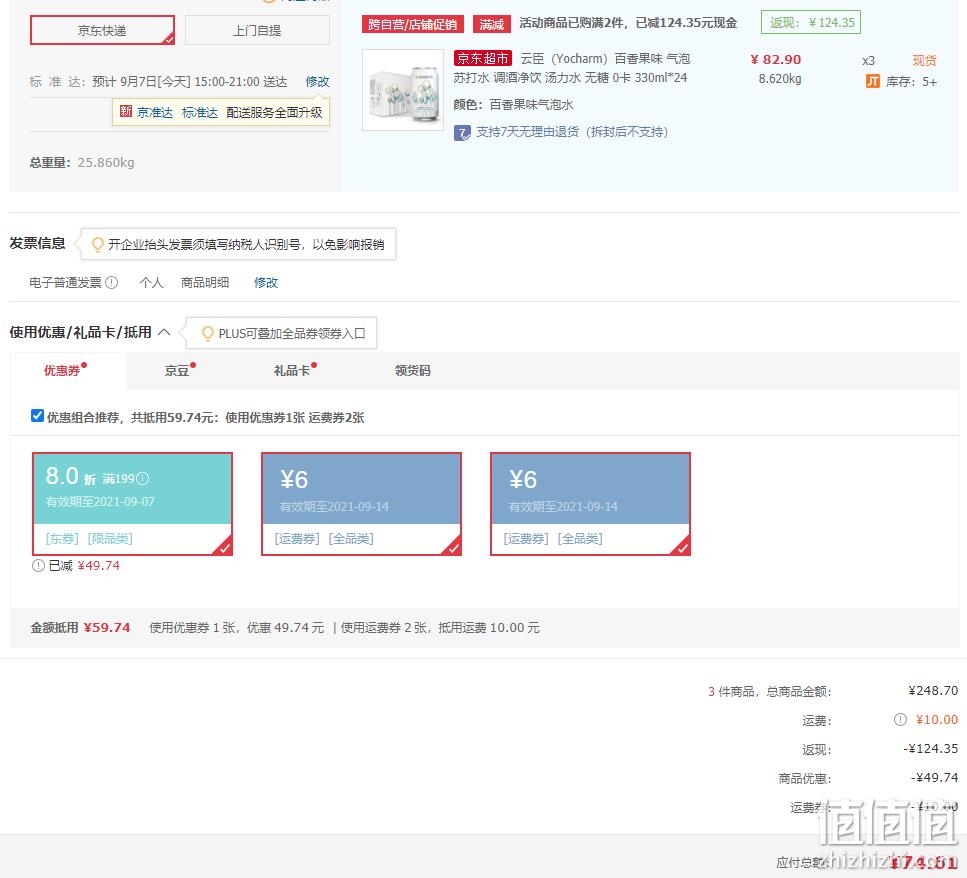
Task: Click the 京东超市 red badge
Action: point(483,59)
